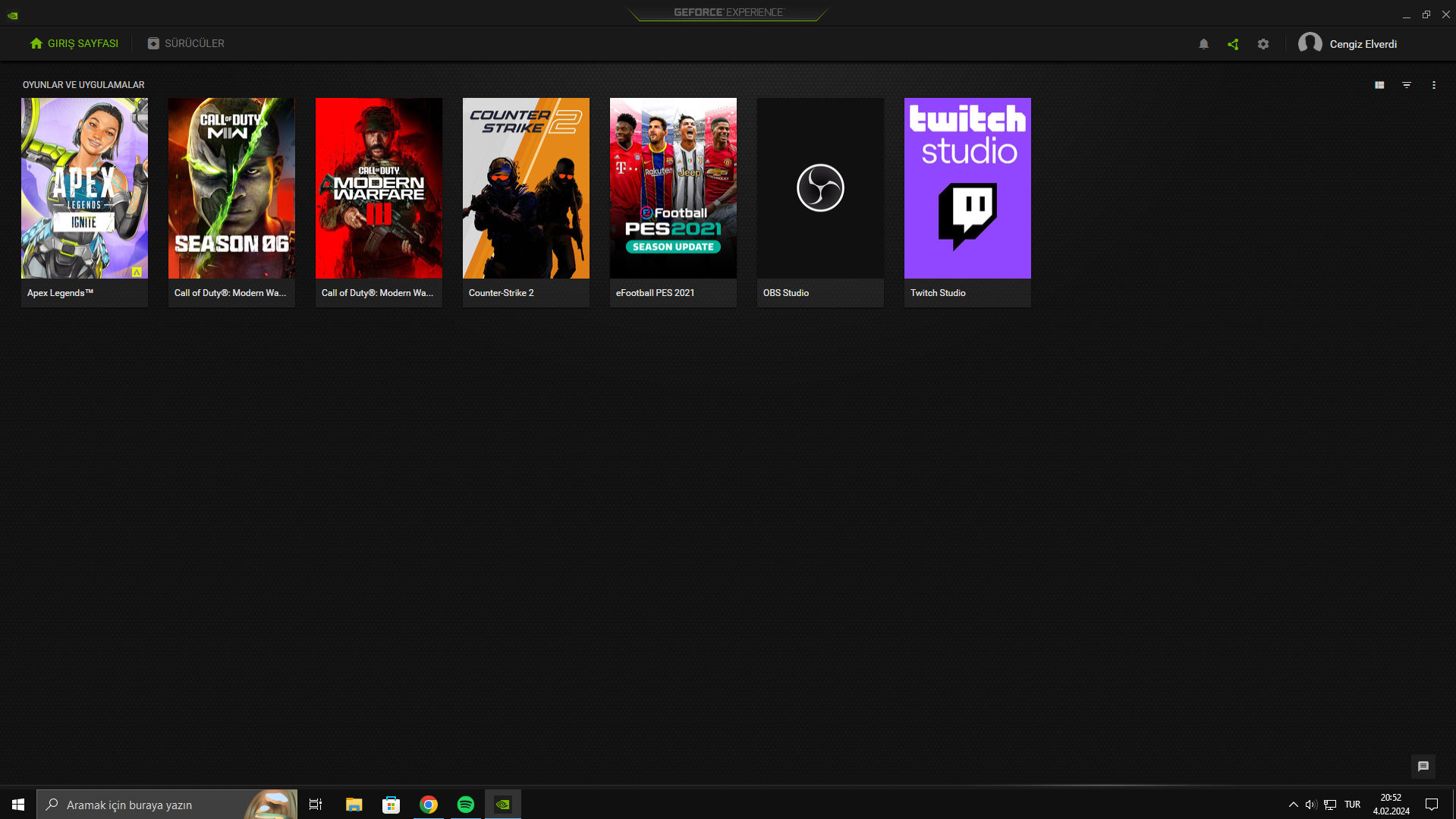Screen dimensions: 1456x819
Task: Open the taskbar clock and calendar
Action: [1391, 805]
